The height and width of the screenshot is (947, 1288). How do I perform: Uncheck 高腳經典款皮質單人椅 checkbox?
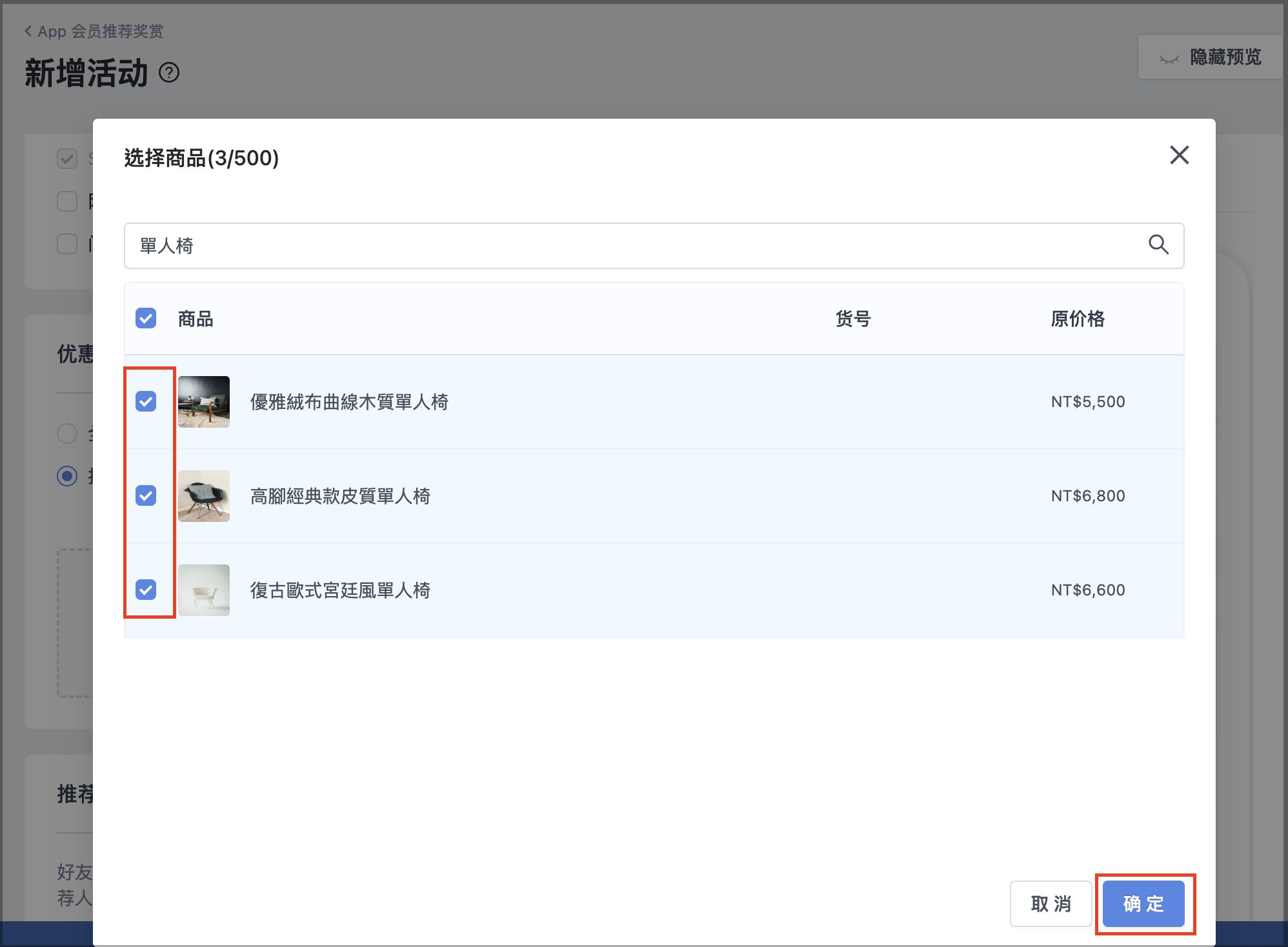coord(146,495)
